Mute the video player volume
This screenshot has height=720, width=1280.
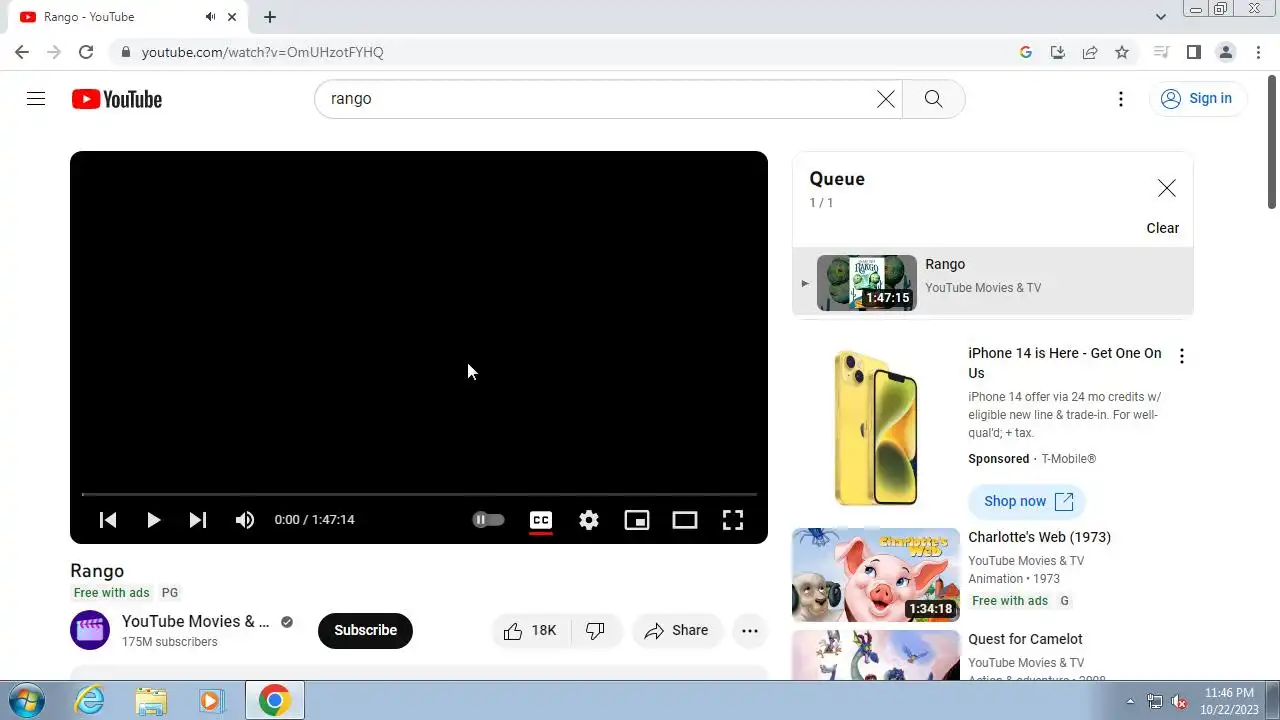click(245, 520)
